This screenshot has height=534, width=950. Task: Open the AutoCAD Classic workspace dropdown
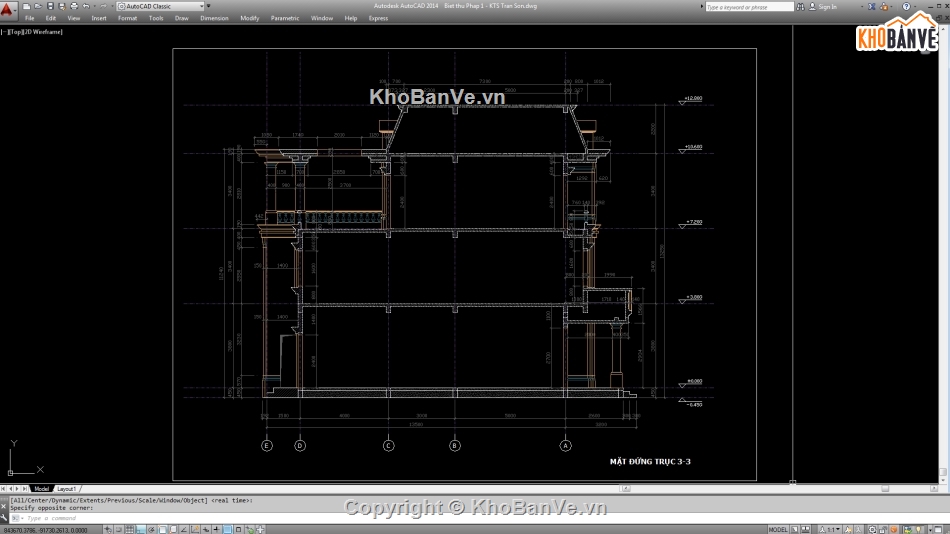(x=160, y=6)
